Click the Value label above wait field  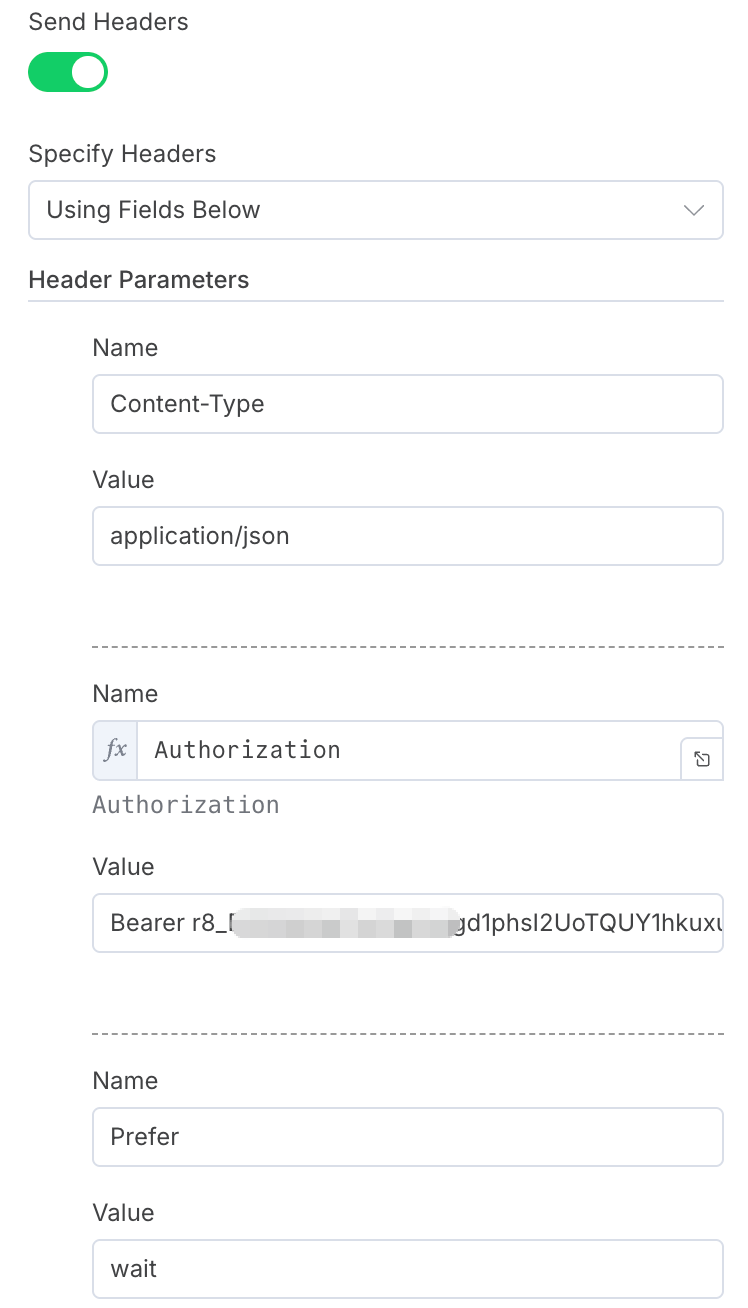tap(123, 1213)
